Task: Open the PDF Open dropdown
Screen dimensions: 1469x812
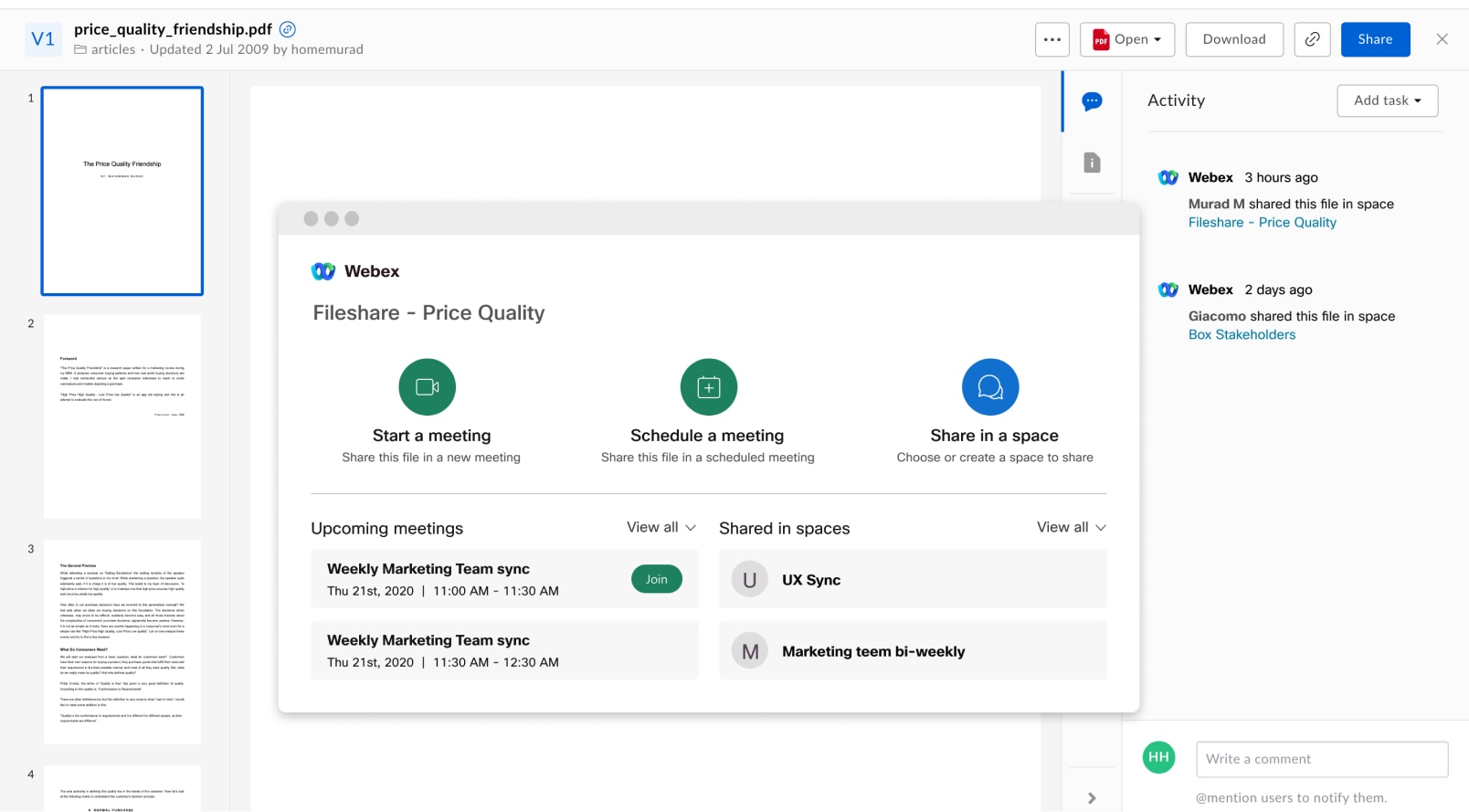Action: [x=1127, y=39]
